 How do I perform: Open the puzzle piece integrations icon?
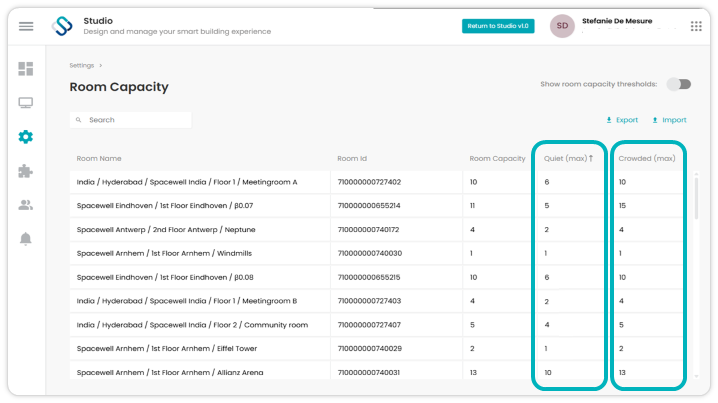pos(26,171)
